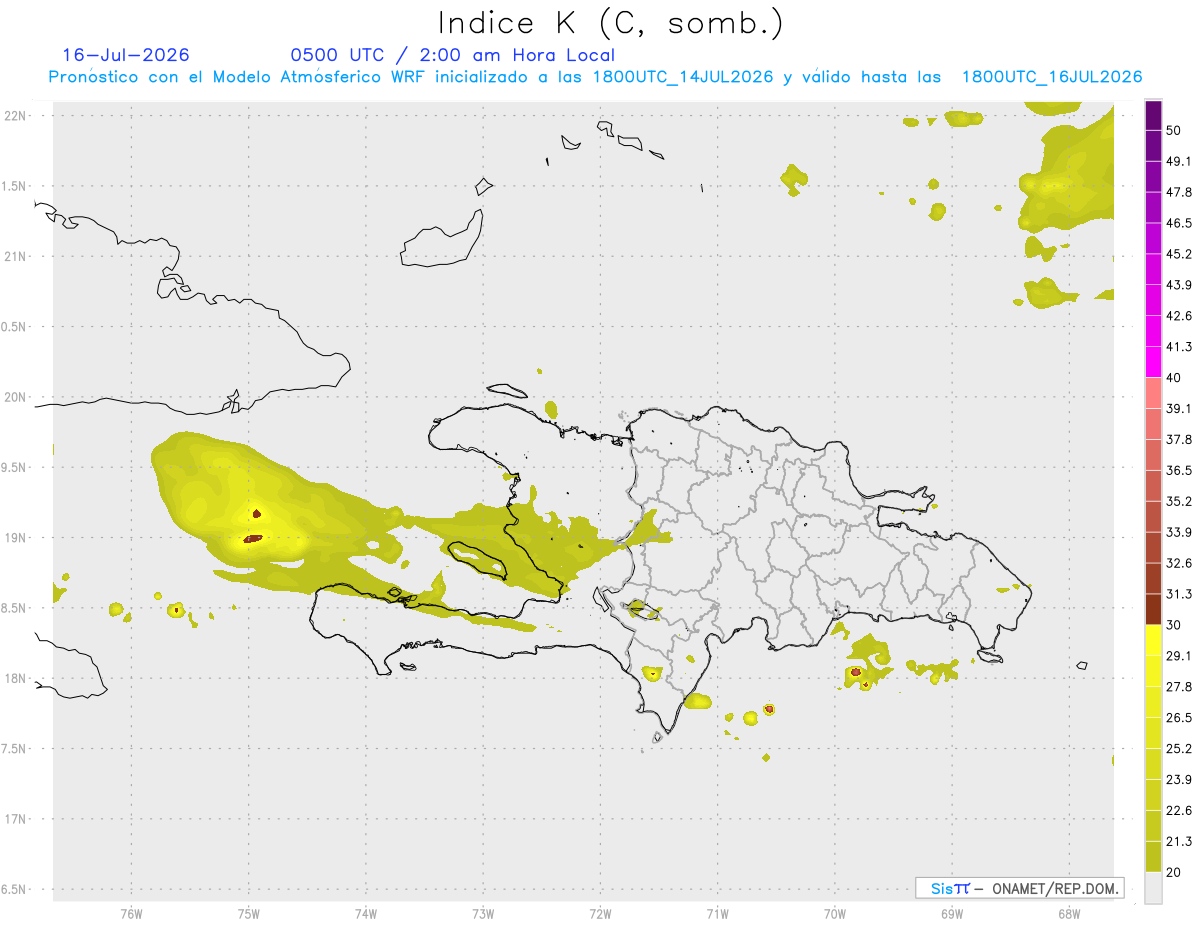Click the dark purple legend band above 50
The width and height of the screenshot is (1200, 927).
(x=1153, y=116)
